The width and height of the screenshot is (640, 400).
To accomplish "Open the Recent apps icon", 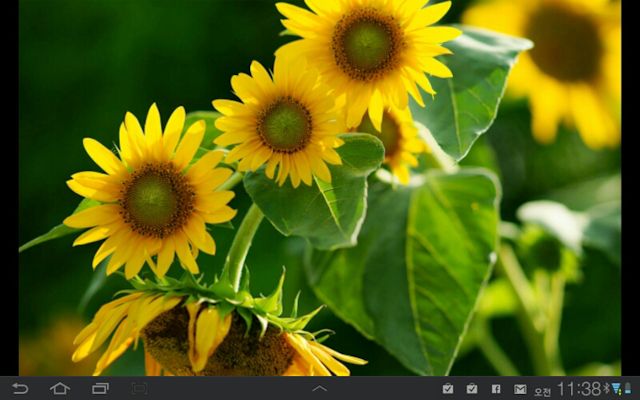I will pos(100,389).
